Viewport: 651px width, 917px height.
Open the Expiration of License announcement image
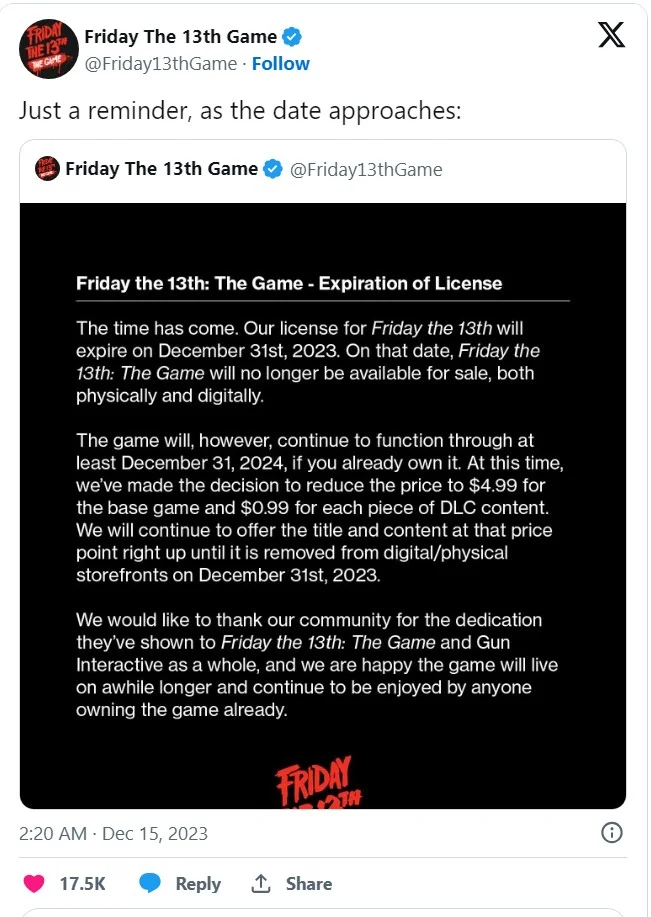click(323, 506)
